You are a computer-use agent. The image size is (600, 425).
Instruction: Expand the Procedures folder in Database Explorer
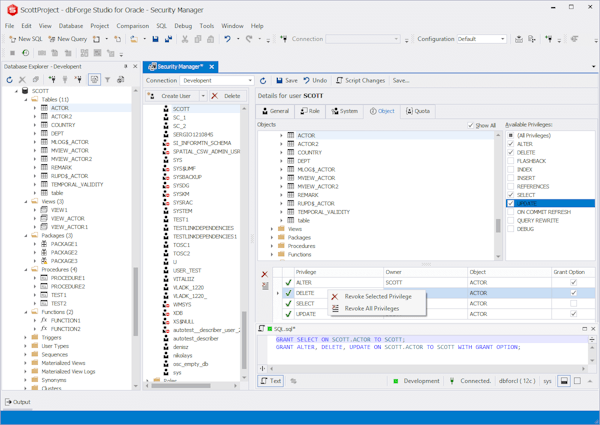24,269
